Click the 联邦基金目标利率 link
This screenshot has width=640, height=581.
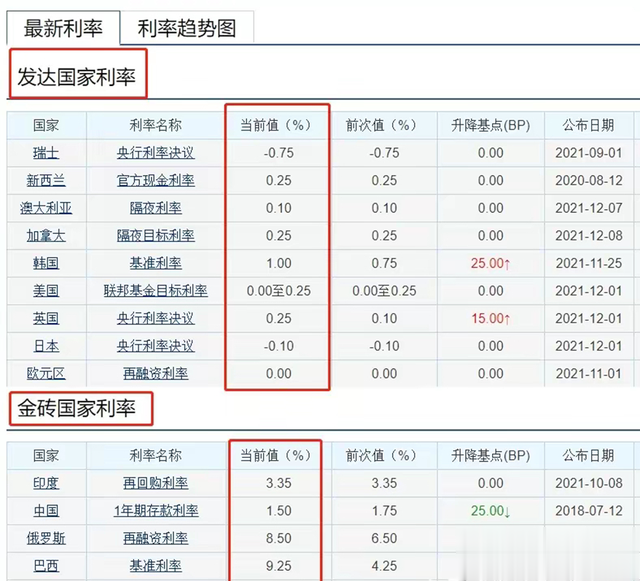pyautogui.click(x=156, y=291)
